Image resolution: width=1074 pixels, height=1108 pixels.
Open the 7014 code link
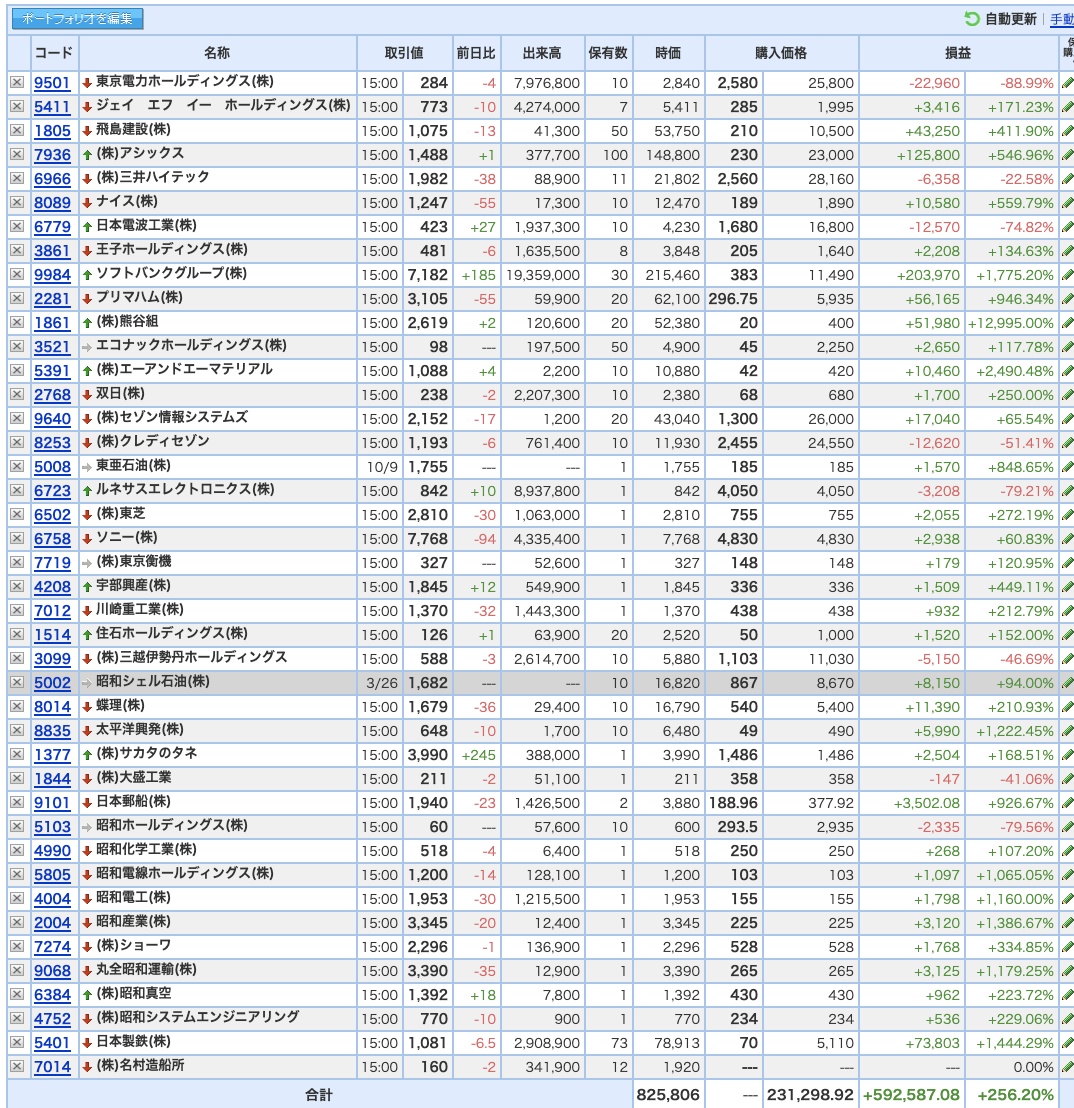pyautogui.click(x=52, y=1066)
